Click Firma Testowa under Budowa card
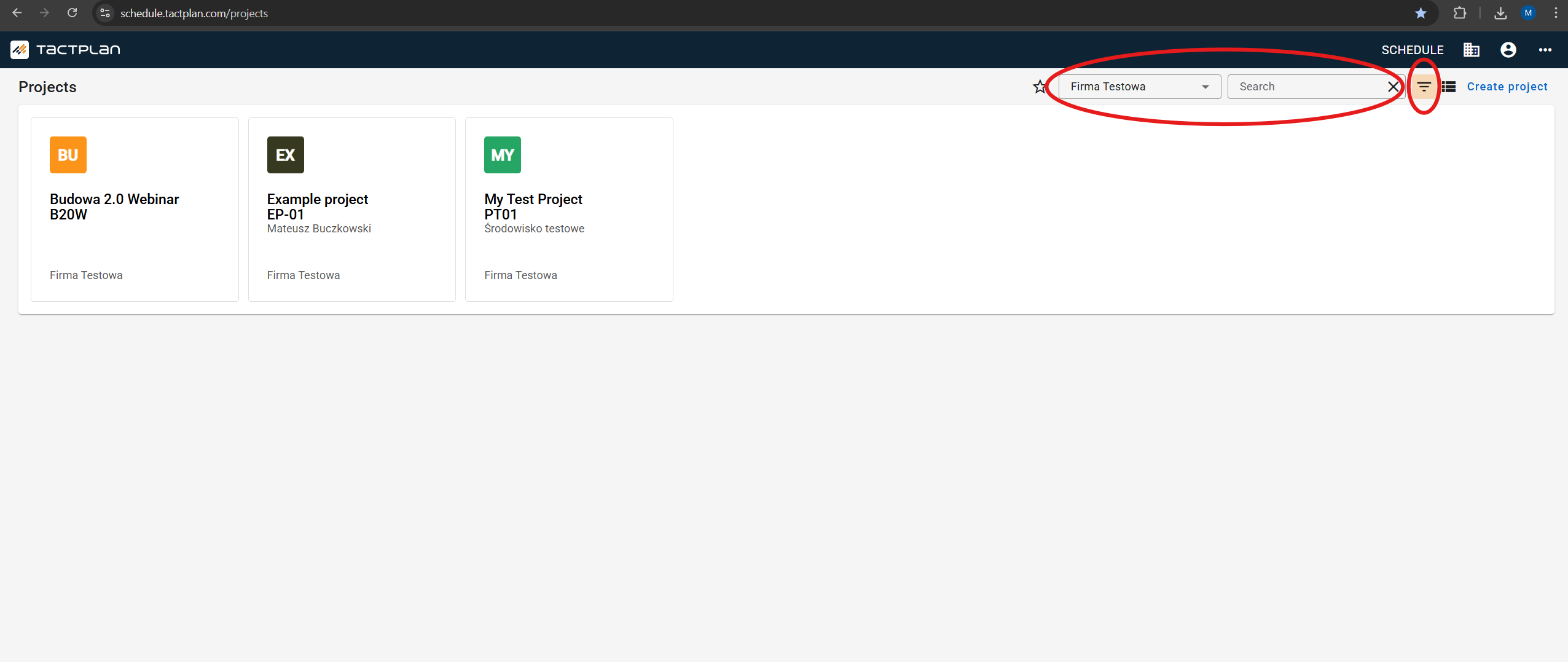 point(86,275)
